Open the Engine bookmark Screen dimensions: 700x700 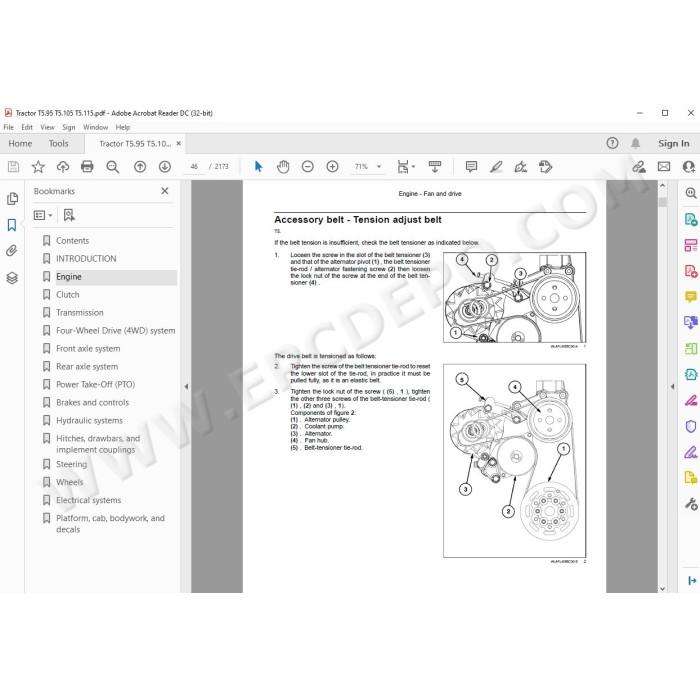69,277
